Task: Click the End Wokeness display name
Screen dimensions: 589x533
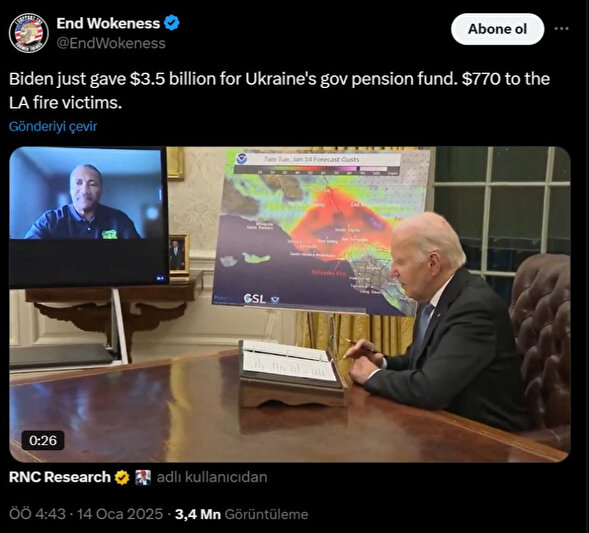Action: (108, 23)
